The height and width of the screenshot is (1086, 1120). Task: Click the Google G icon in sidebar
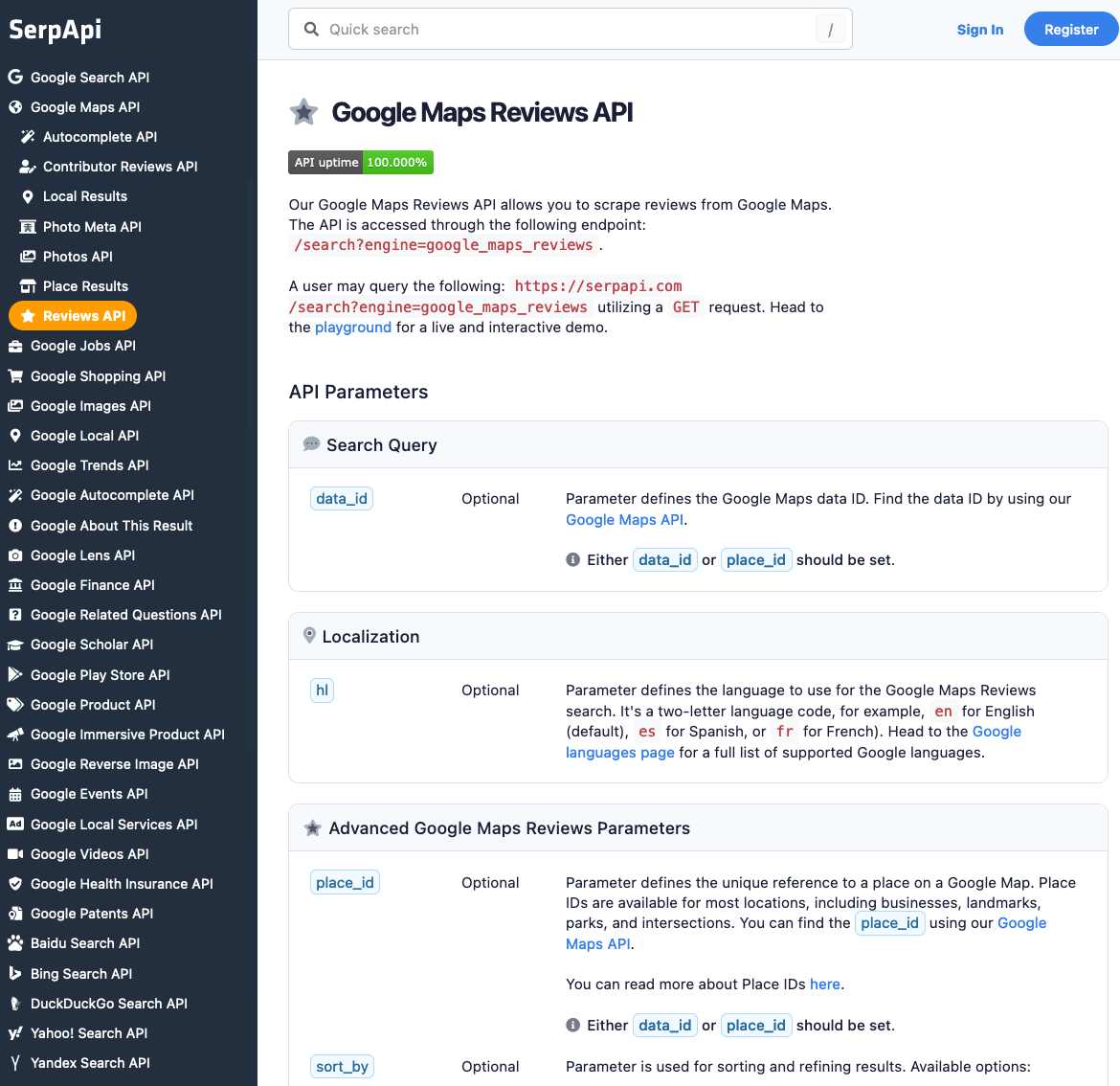coord(15,77)
